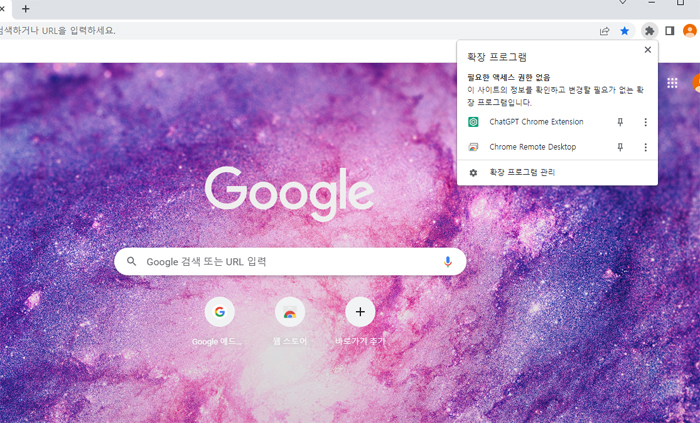700x423 pixels.
Task: Open the Google shortcut tile
Action: pyautogui.click(x=220, y=312)
